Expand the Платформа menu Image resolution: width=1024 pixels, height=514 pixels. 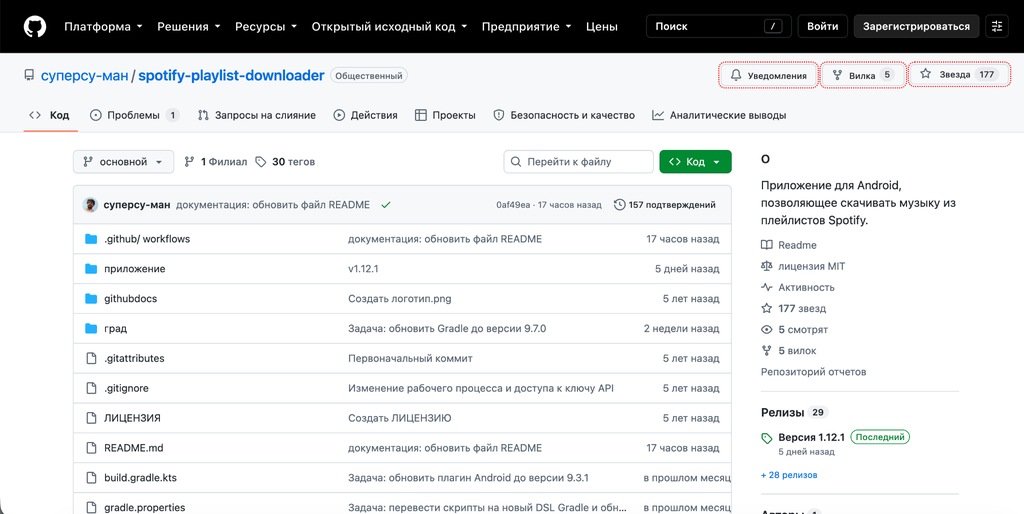coord(103,27)
